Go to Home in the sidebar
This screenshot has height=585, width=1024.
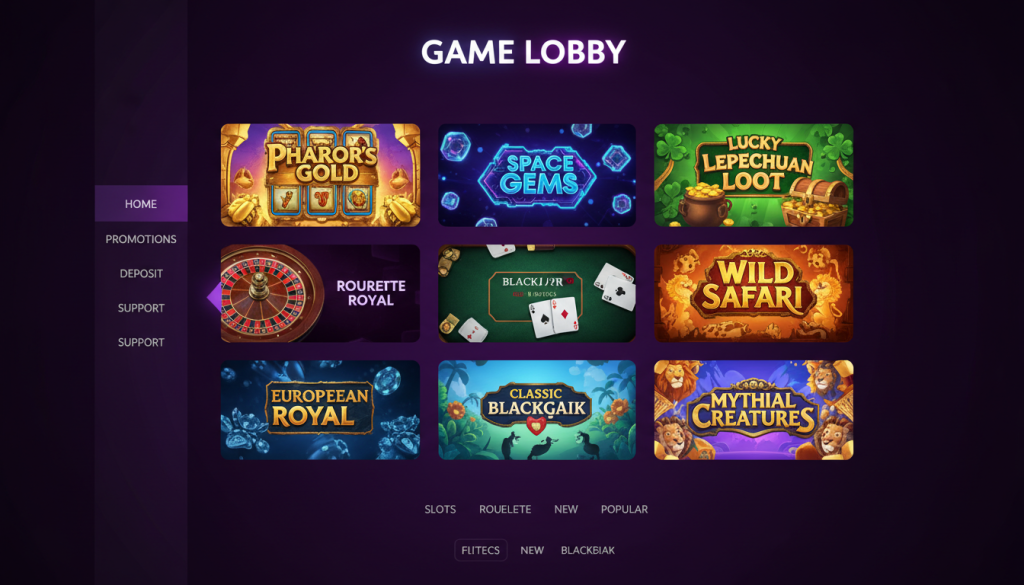click(x=141, y=204)
